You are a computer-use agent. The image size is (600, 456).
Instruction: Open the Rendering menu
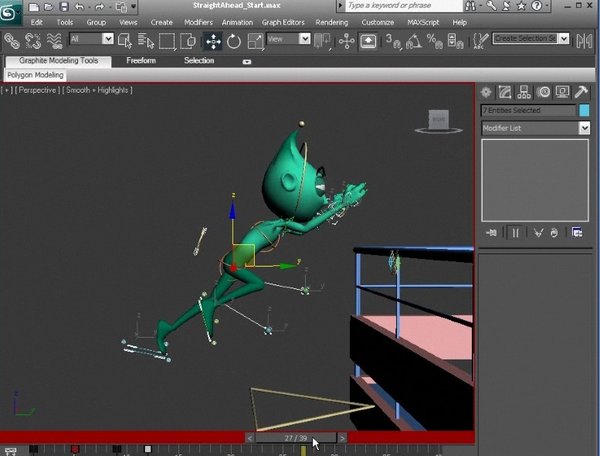tap(332, 22)
